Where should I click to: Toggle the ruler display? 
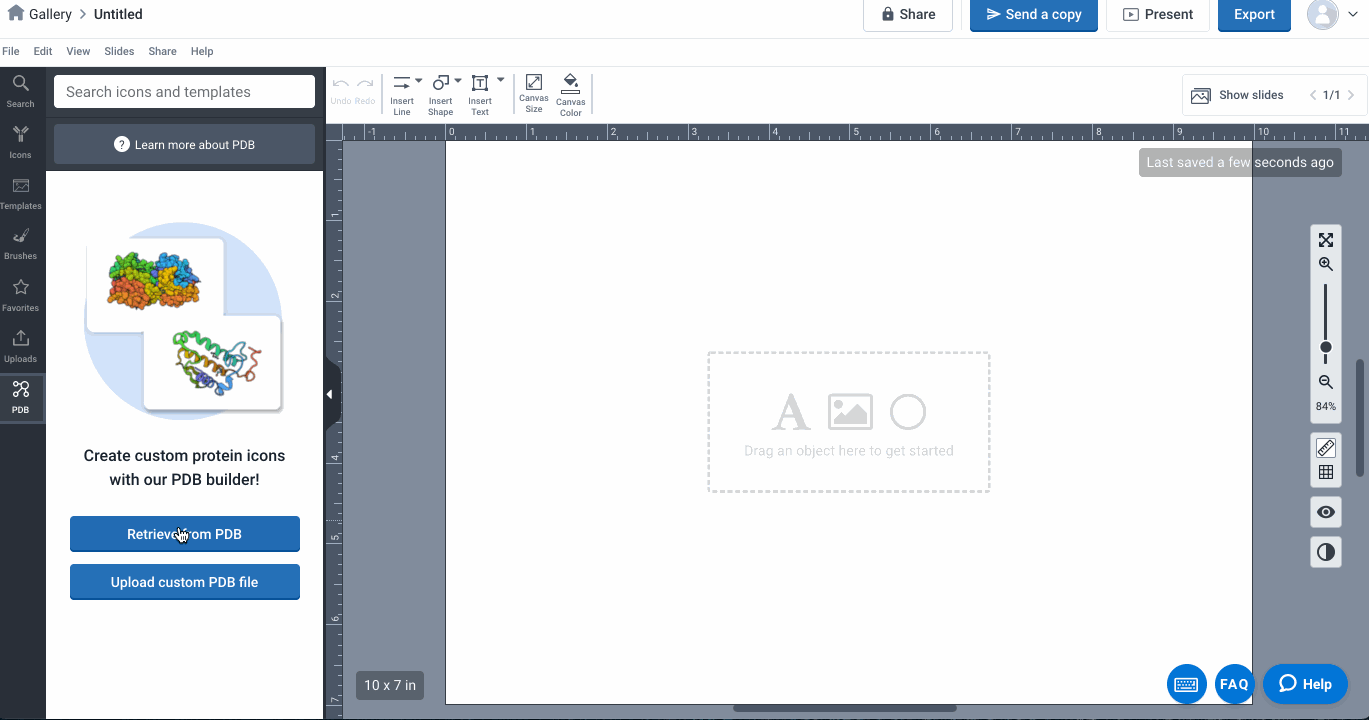coord(1326,447)
